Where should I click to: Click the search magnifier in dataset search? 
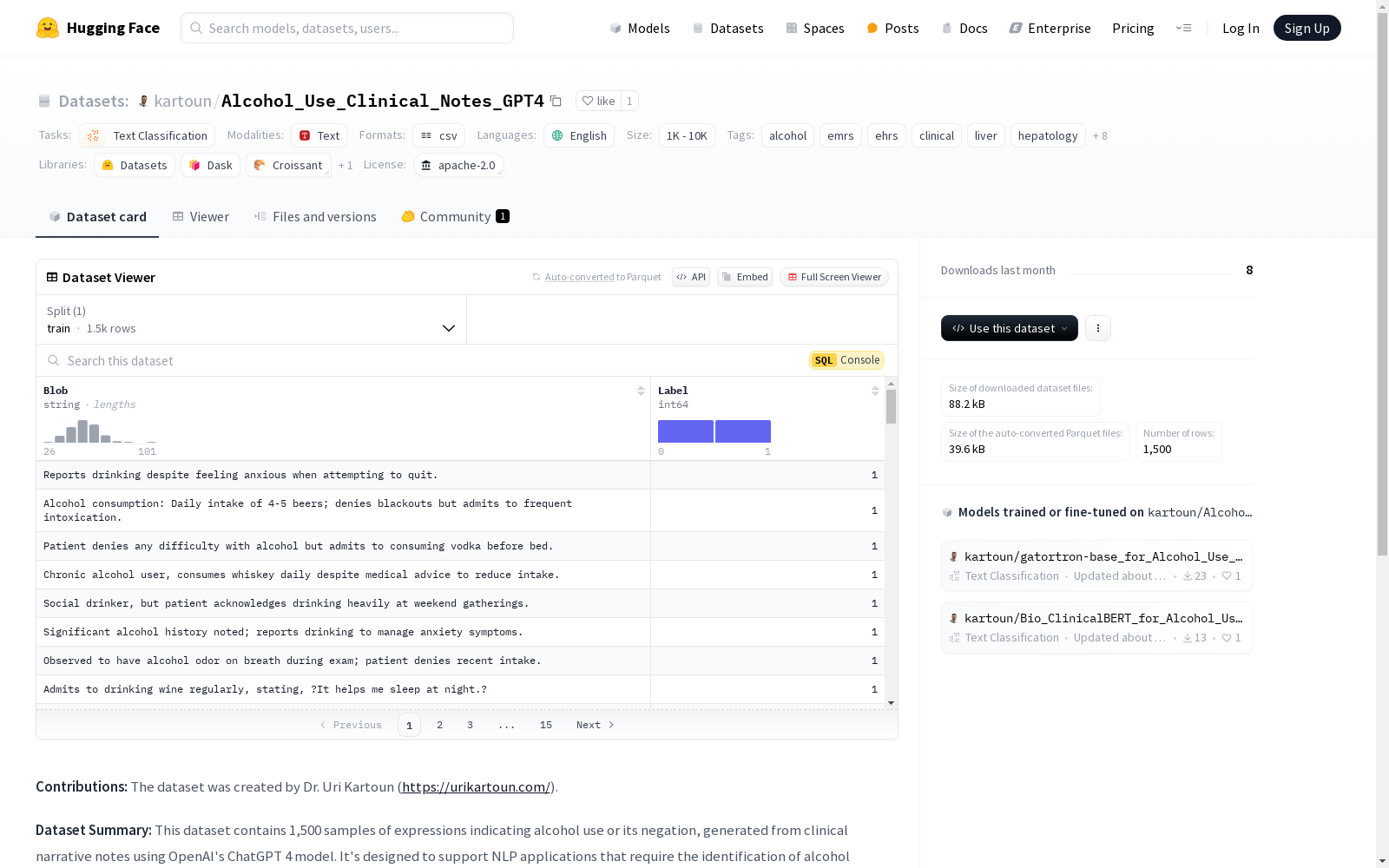pyautogui.click(x=54, y=360)
